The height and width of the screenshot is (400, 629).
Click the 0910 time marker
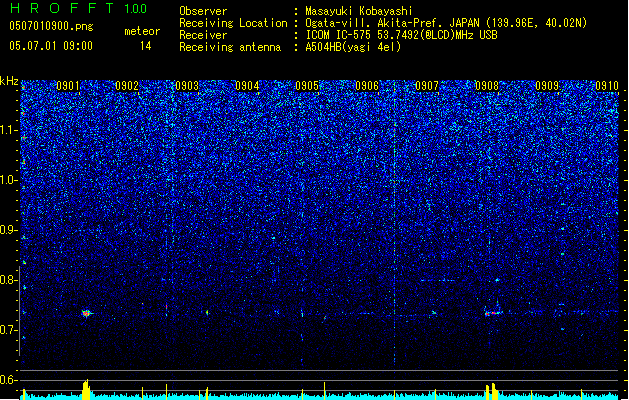[x=607, y=86]
